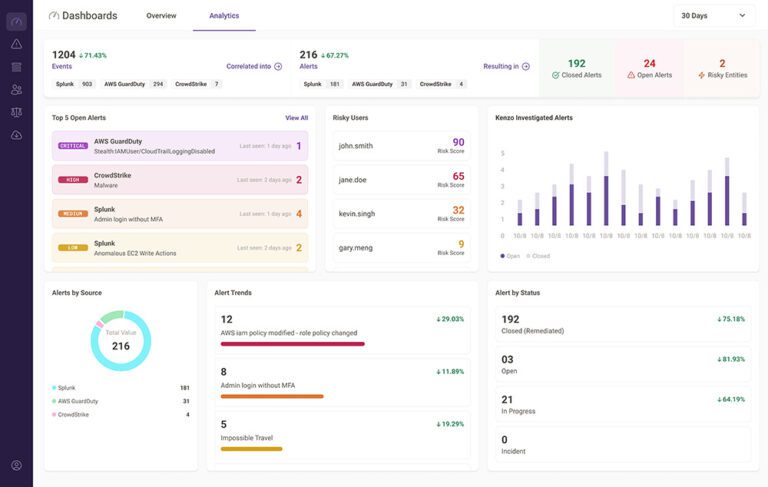Image resolution: width=768 pixels, height=487 pixels.
Task: Expand the 30 Days time range dropdown
Action: [x=714, y=16]
